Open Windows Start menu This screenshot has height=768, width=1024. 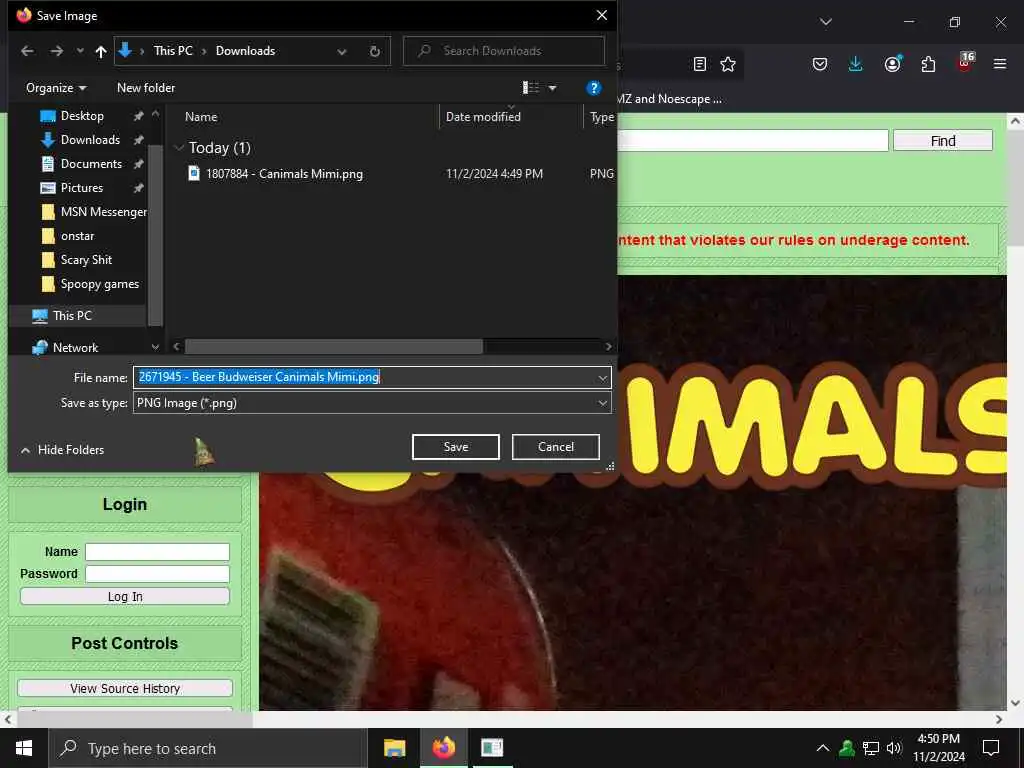(24, 748)
